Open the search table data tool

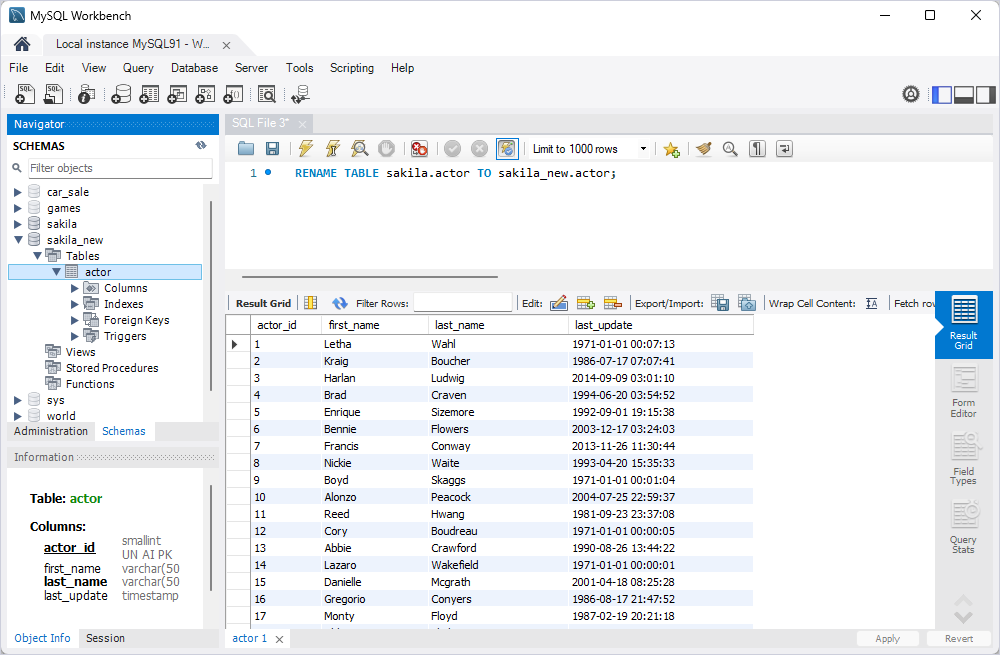267,94
